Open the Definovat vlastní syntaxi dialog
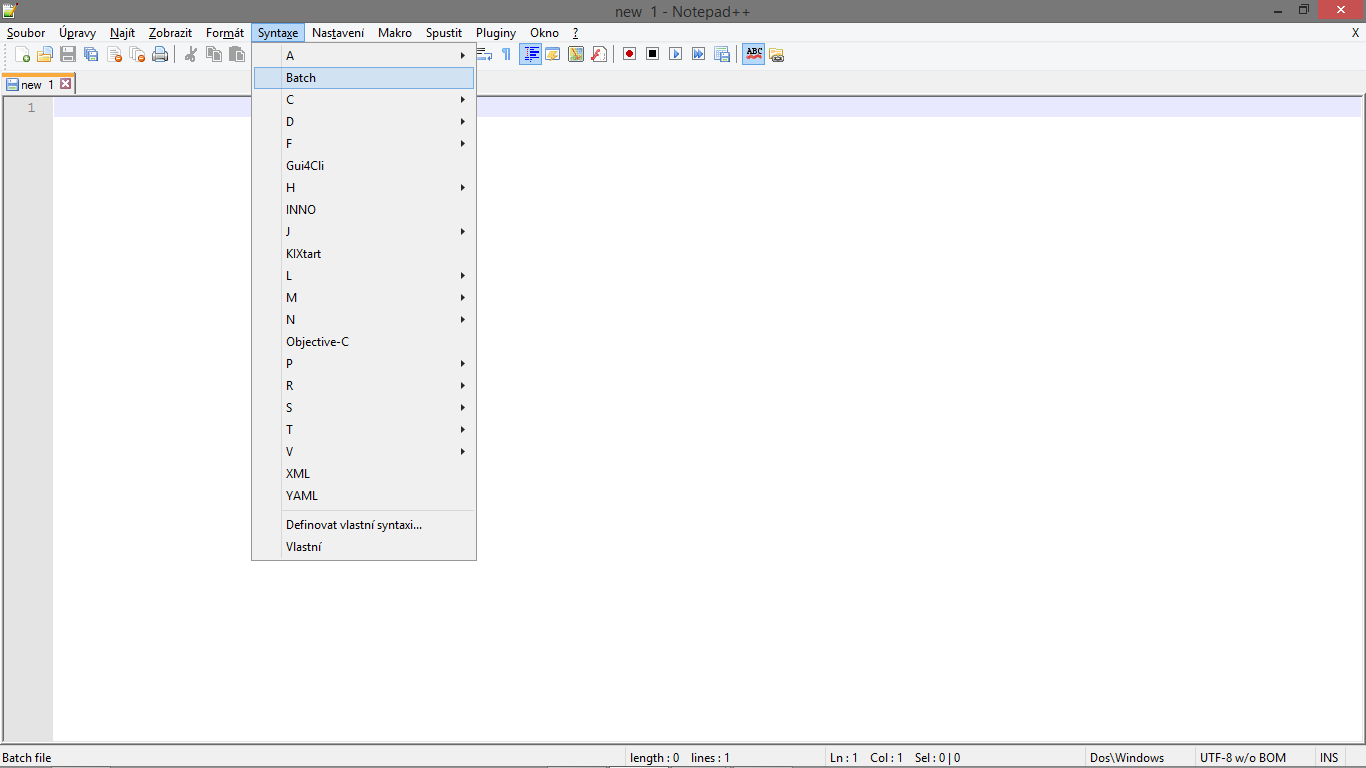The height and width of the screenshot is (768, 1366). coord(352,524)
